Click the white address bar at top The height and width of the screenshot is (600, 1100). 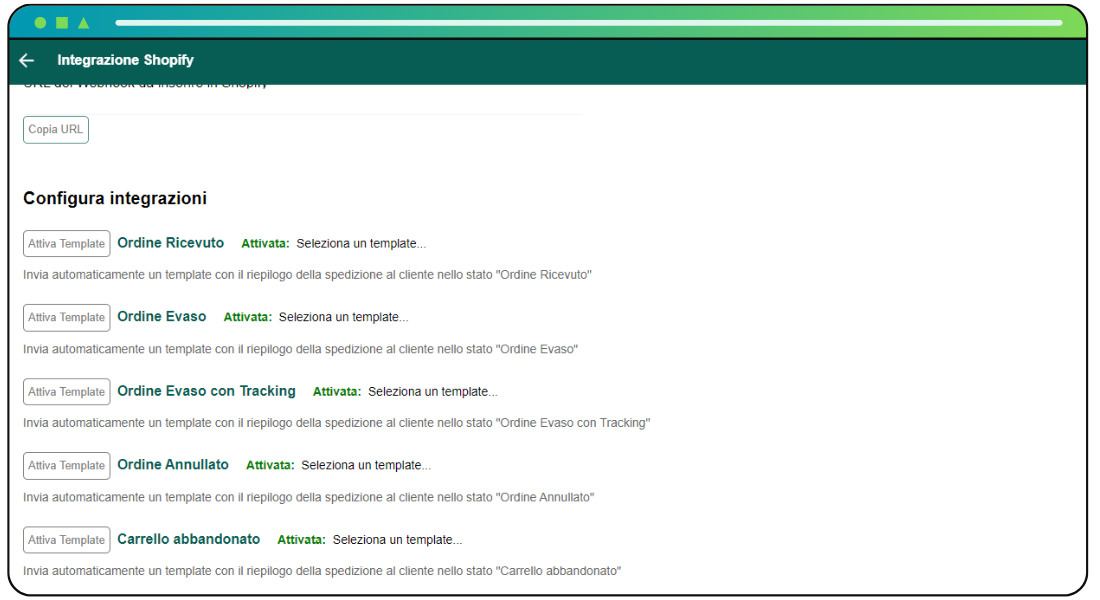589,23
